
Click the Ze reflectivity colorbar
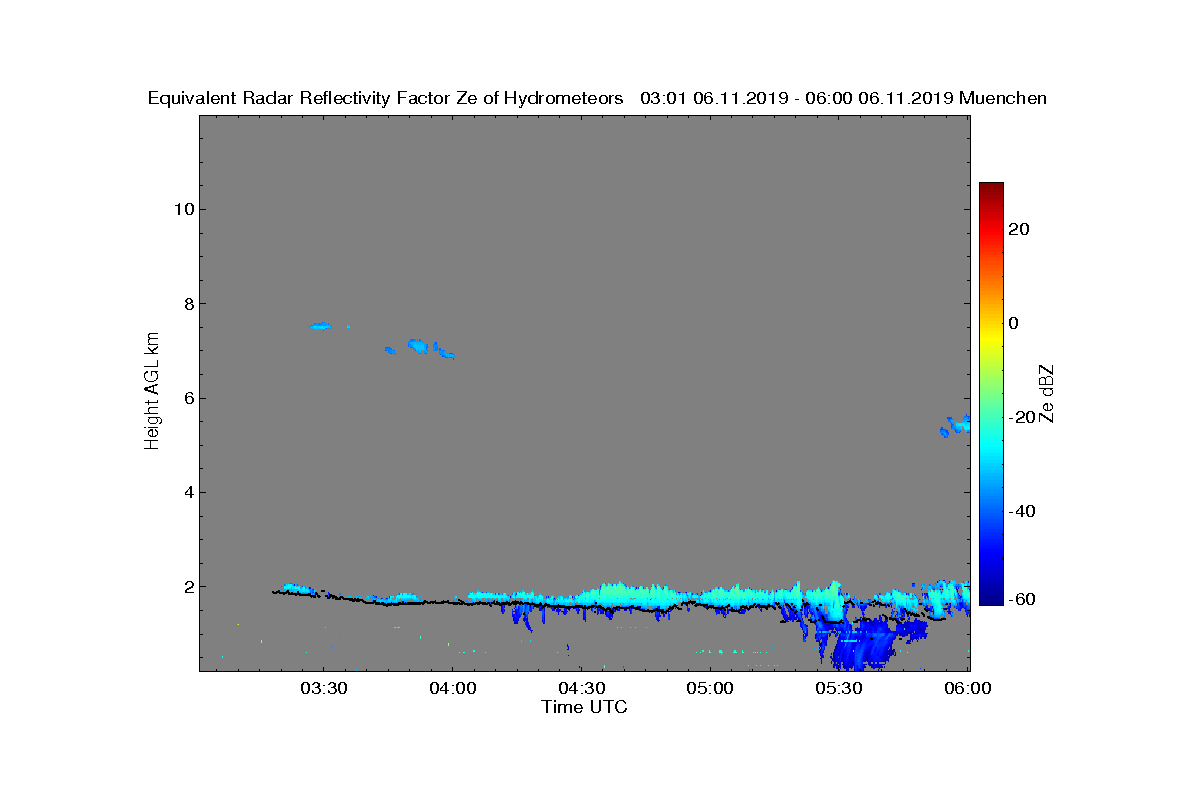pyautogui.click(x=991, y=394)
